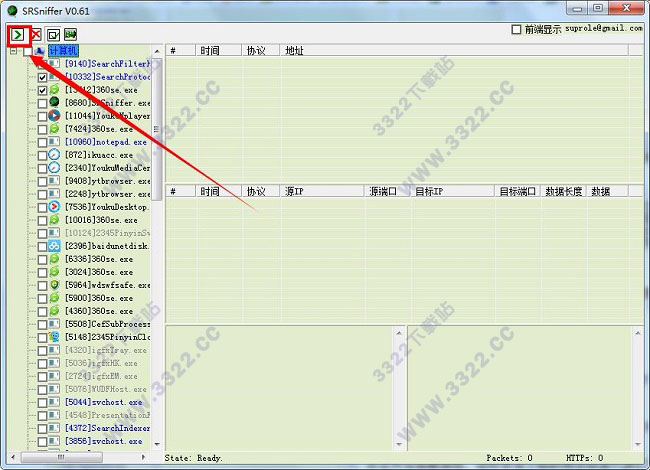Click icon of 360se.exe PID 6336
Viewport: 650px width, 470px height.
click(54, 259)
